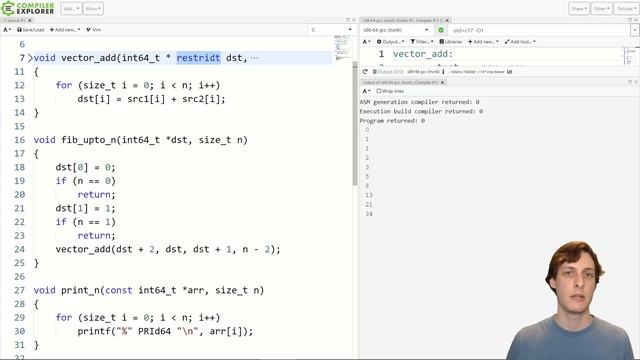Click the compiler options input field
This screenshot has width=640, height=360.
(x=540, y=30)
